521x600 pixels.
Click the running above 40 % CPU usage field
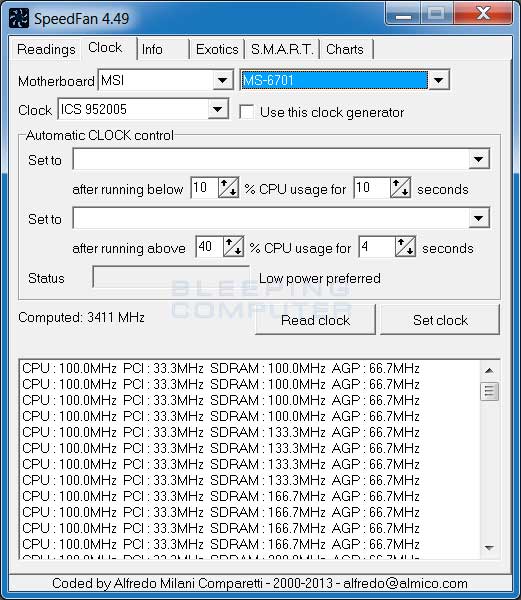coord(209,246)
